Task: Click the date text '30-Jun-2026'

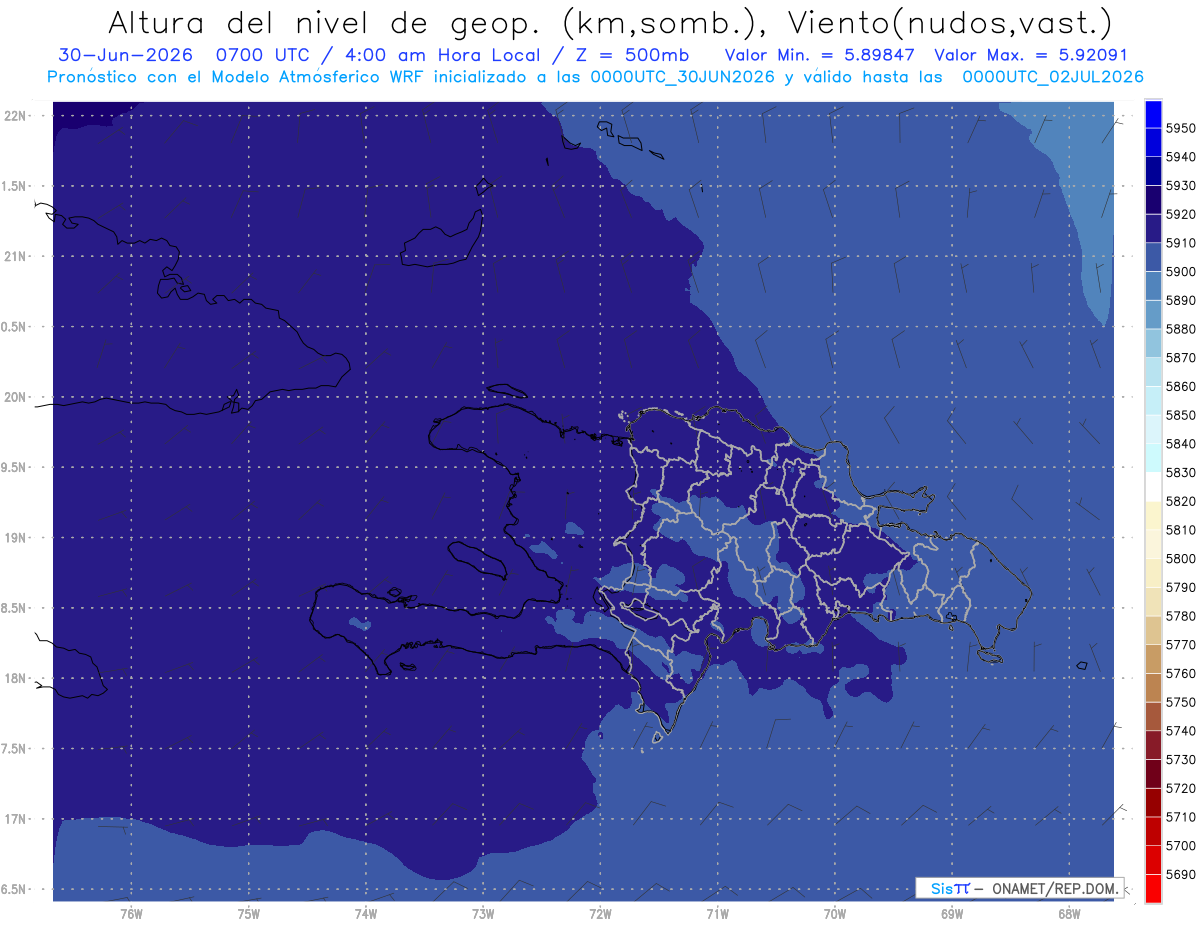Action: [x=126, y=55]
